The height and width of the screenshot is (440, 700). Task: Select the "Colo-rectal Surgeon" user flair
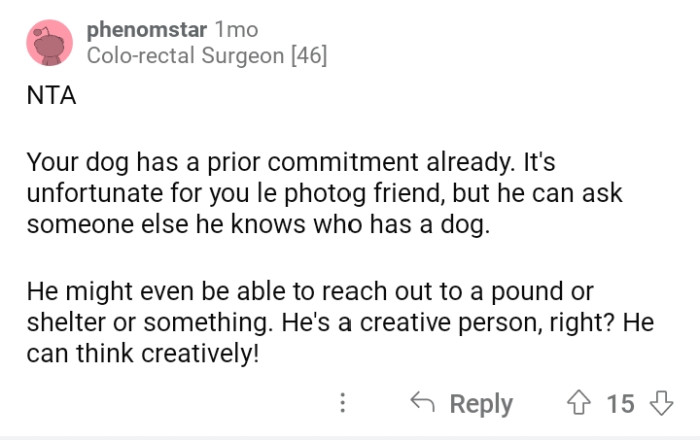point(185,56)
